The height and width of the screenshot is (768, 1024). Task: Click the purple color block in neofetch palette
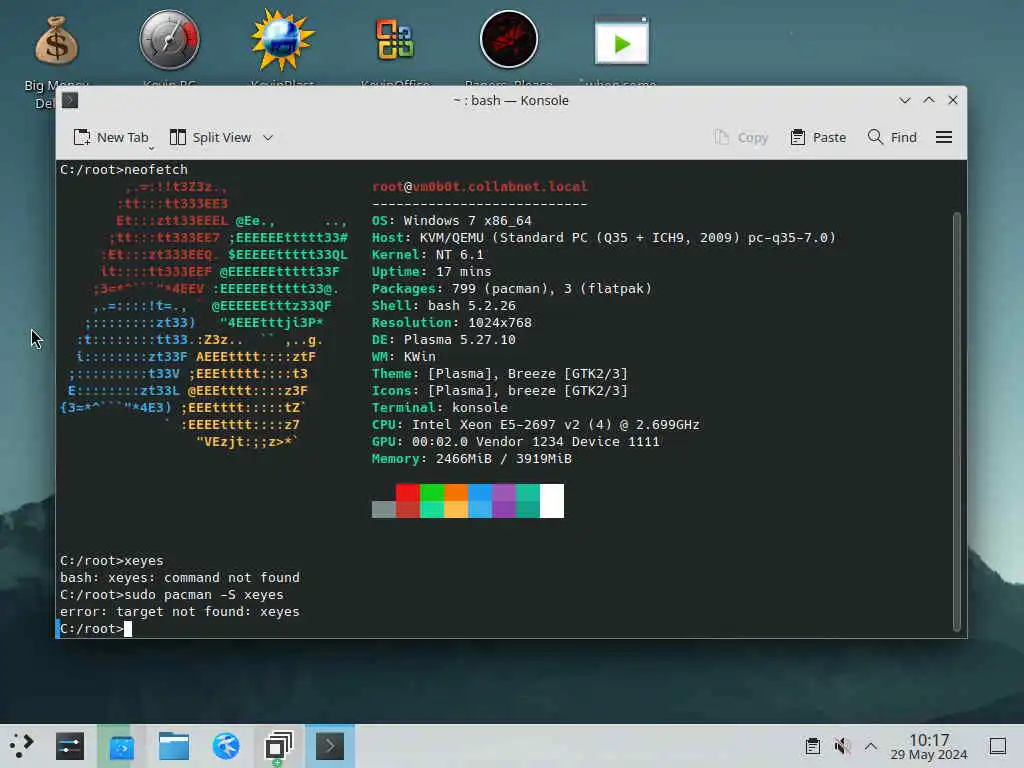(x=504, y=500)
